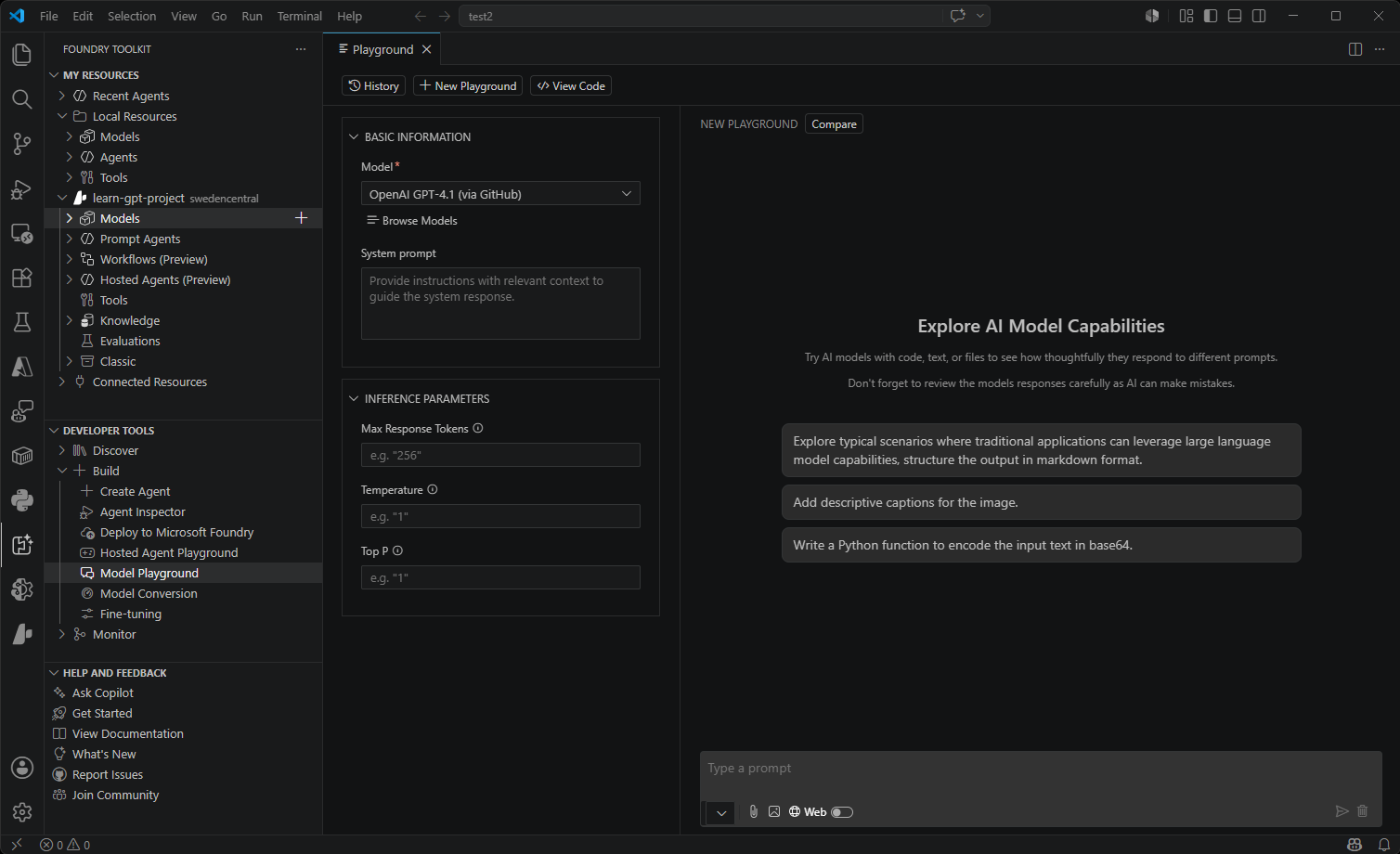Expand Connected Resources node
The image size is (1400, 854).
point(62,382)
